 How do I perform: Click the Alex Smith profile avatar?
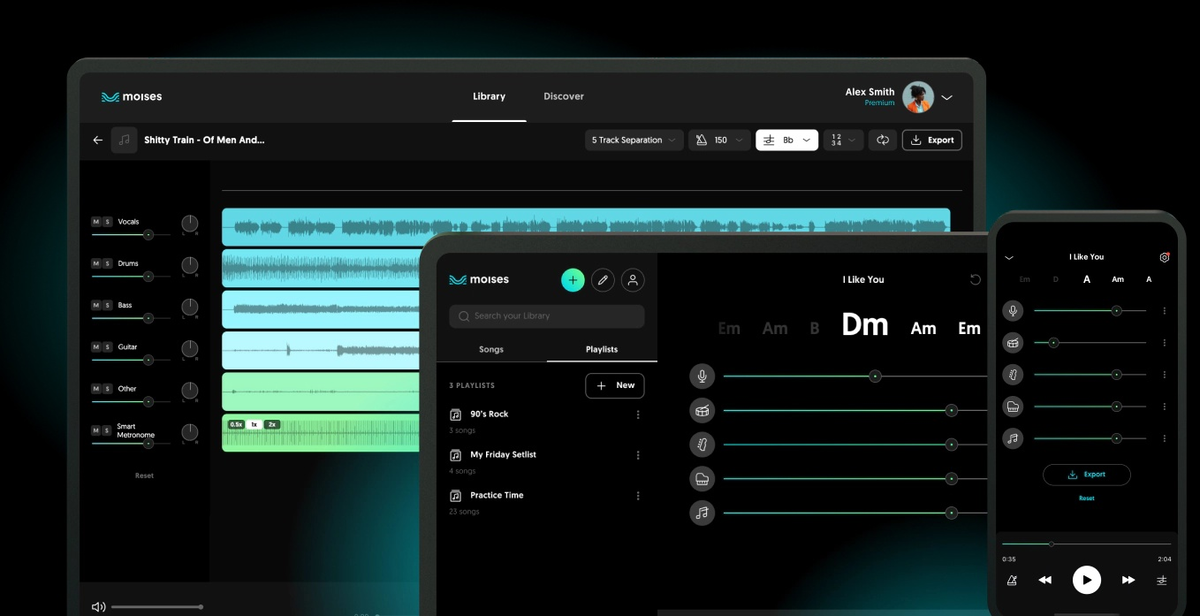918,97
